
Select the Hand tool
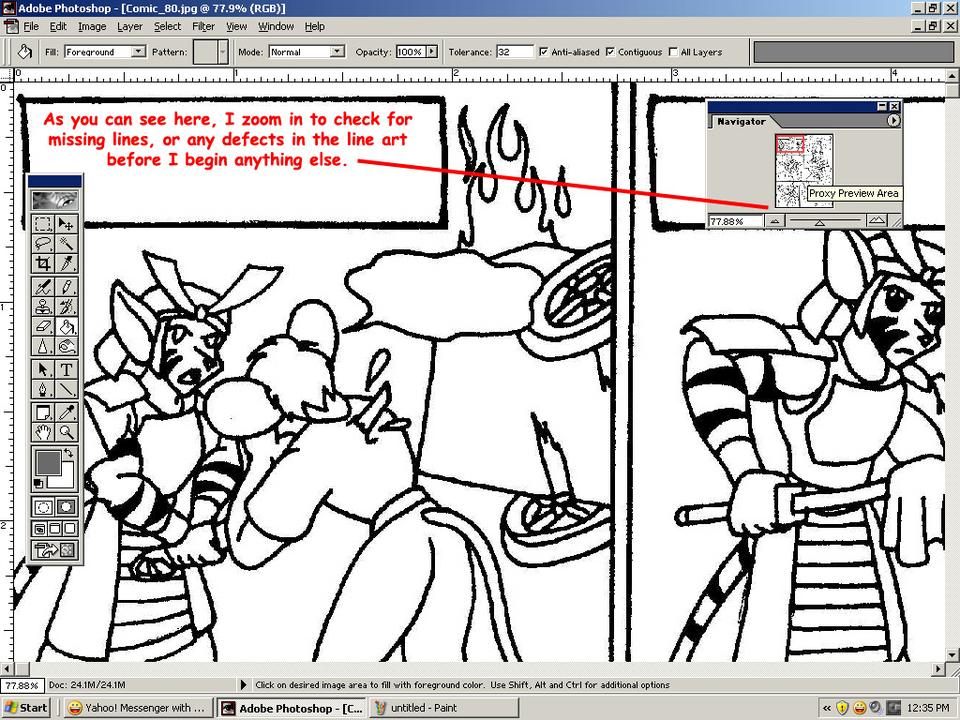click(x=43, y=432)
